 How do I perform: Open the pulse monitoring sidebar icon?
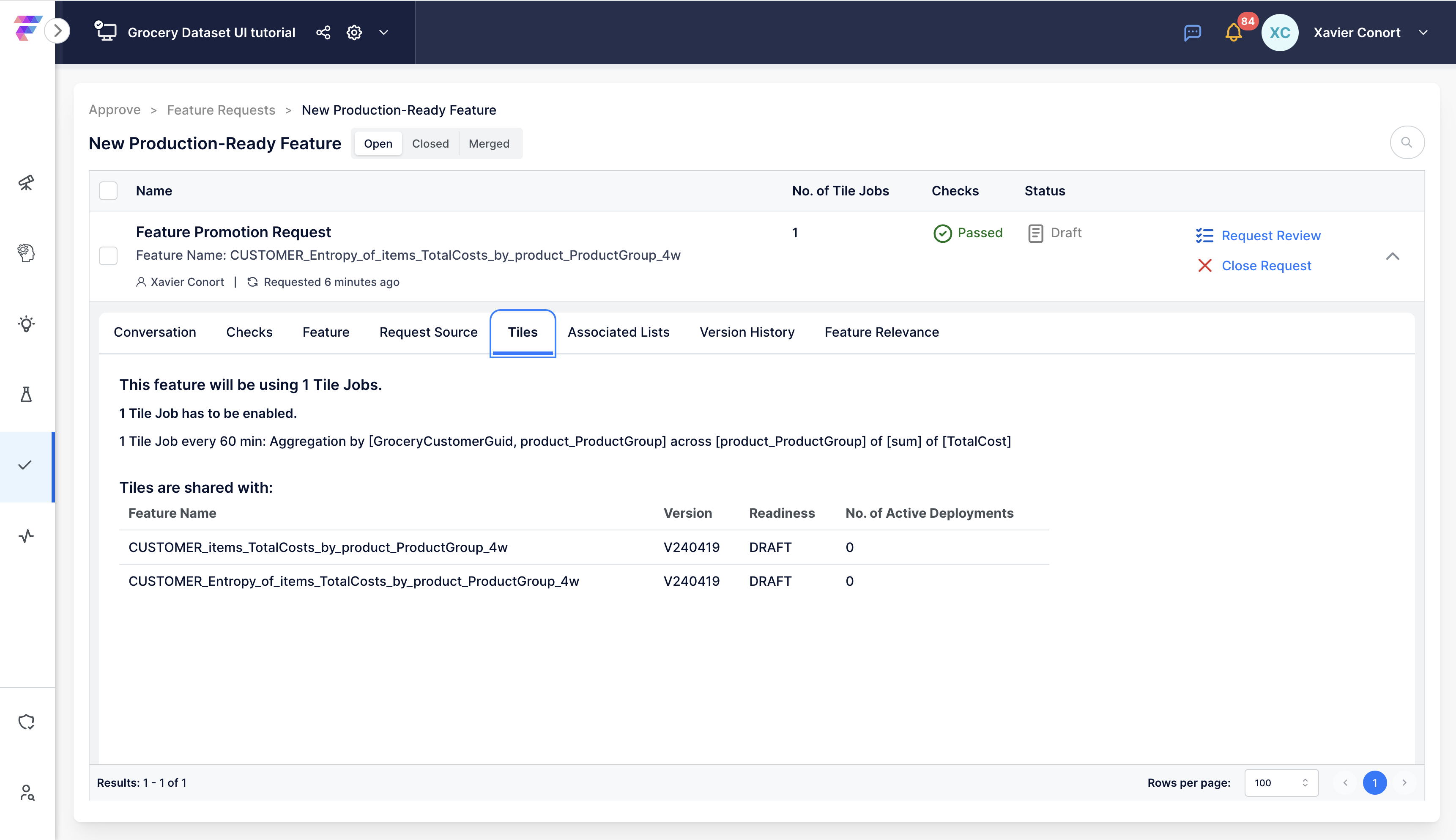[x=27, y=536]
